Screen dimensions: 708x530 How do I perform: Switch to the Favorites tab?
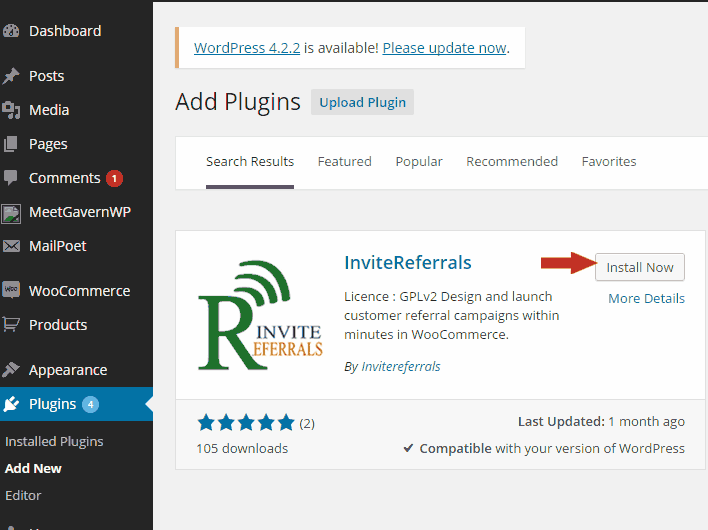pos(609,162)
